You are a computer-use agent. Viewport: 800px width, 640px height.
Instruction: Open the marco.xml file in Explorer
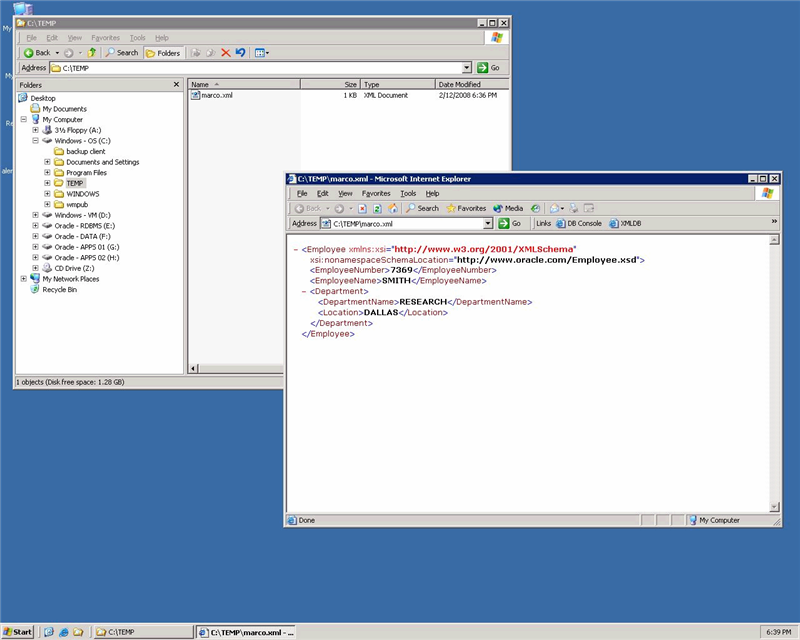pos(216,95)
